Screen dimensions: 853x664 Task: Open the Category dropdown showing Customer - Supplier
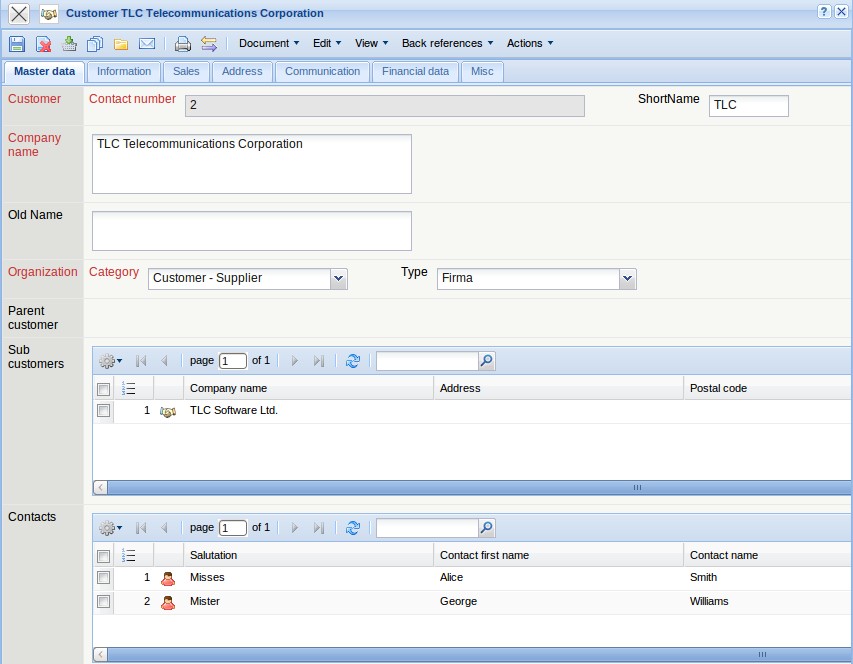click(x=338, y=279)
